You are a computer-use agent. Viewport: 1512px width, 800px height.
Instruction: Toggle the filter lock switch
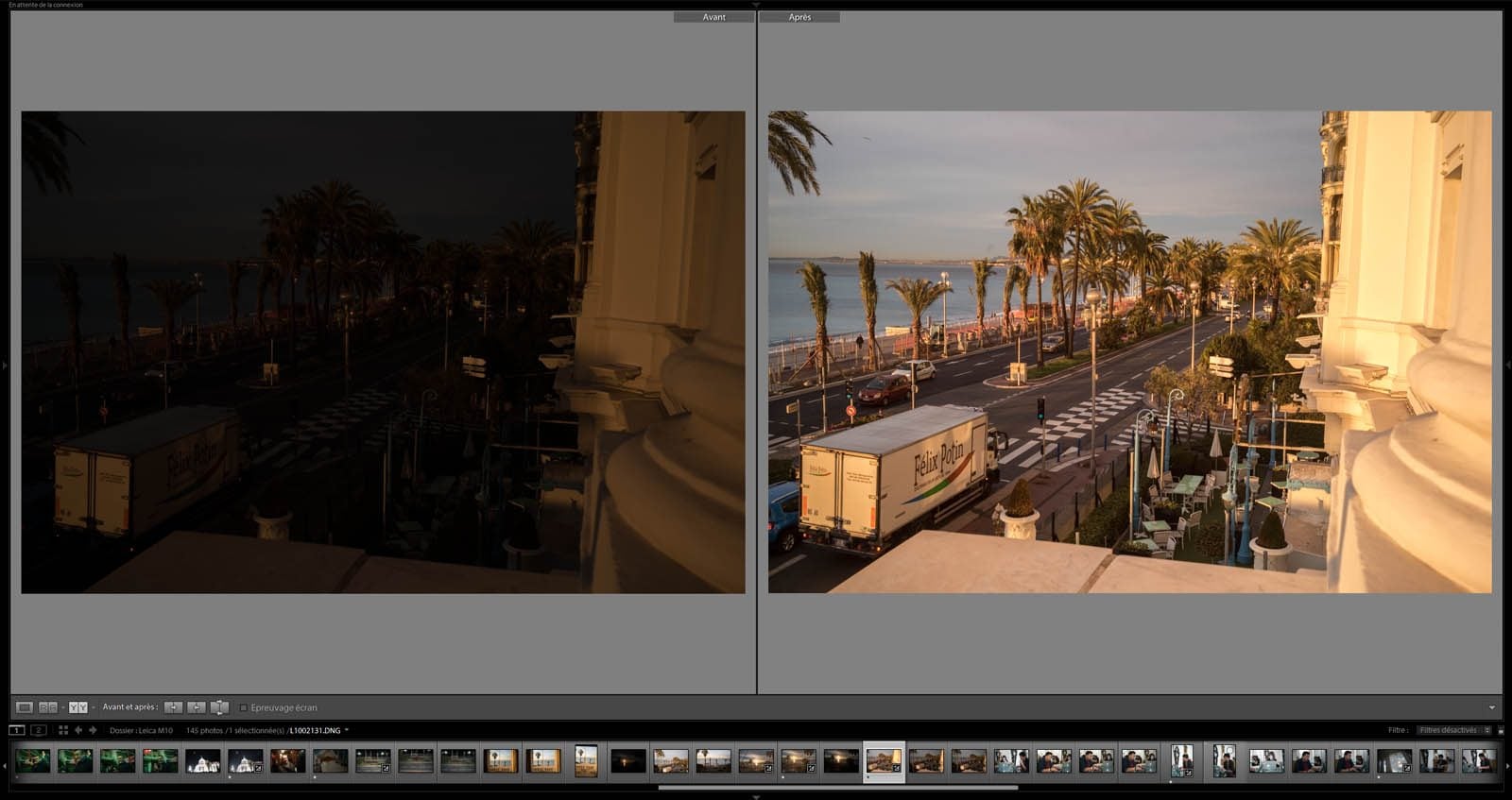tap(1501, 730)
